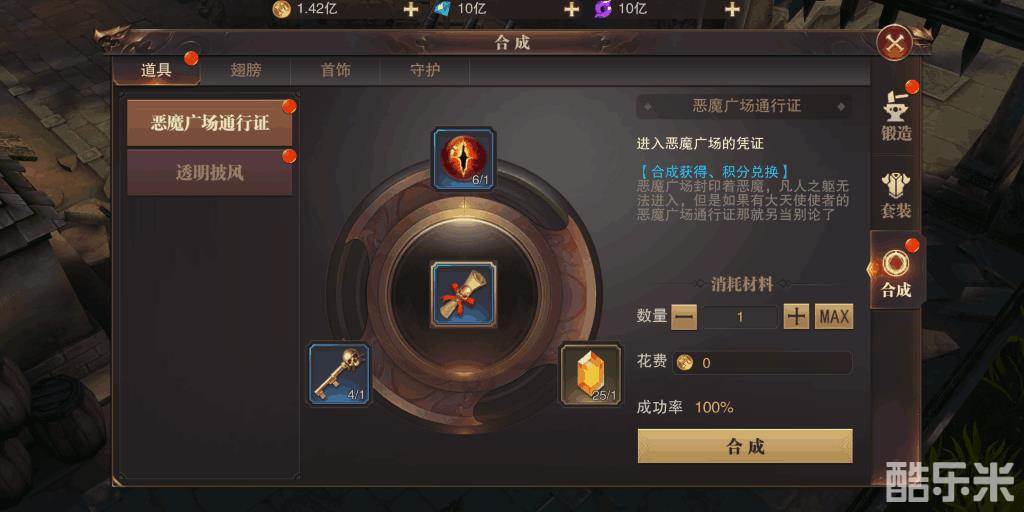Select 恶魔广场通行证 recipe entry
1024x512 pixels.
(210, 123)
